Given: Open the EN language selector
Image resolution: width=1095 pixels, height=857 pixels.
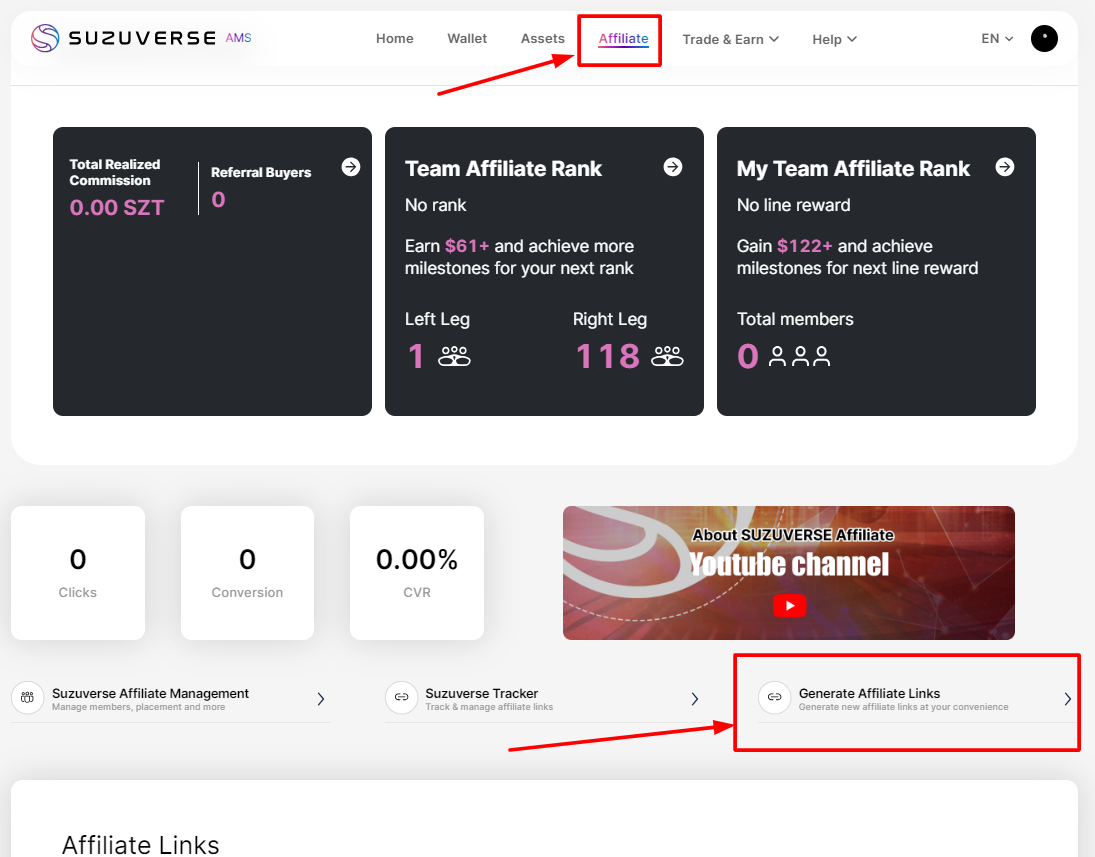Looking at the screenshot, I should coord(997,39).
